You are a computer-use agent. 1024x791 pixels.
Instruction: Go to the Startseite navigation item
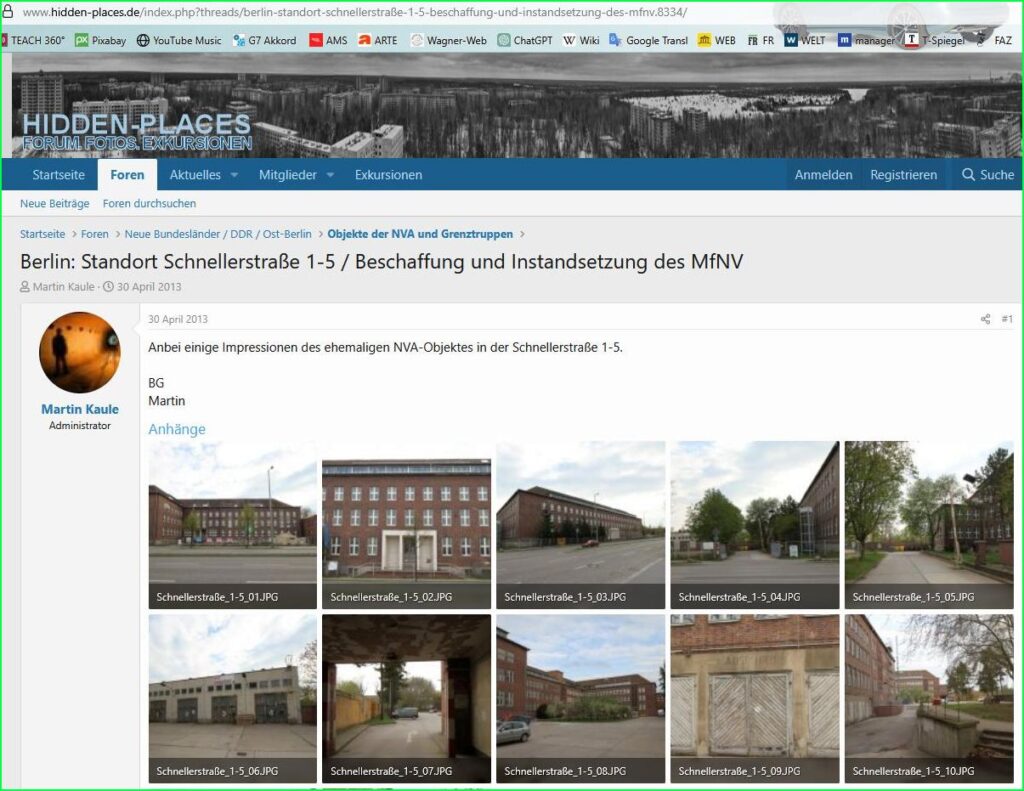(x=58, y=175)
